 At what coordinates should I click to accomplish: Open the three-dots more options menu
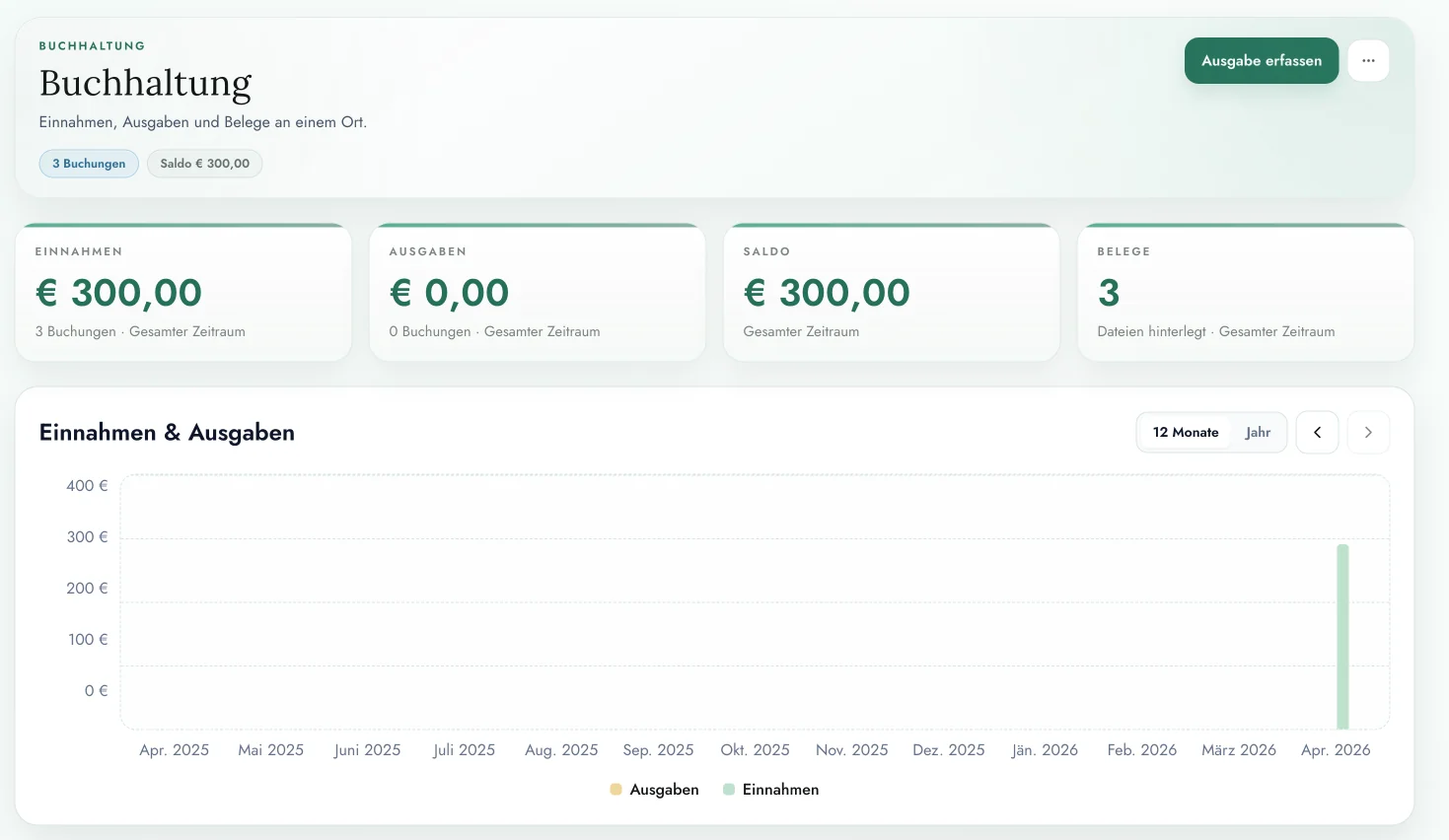point(1368,61)
